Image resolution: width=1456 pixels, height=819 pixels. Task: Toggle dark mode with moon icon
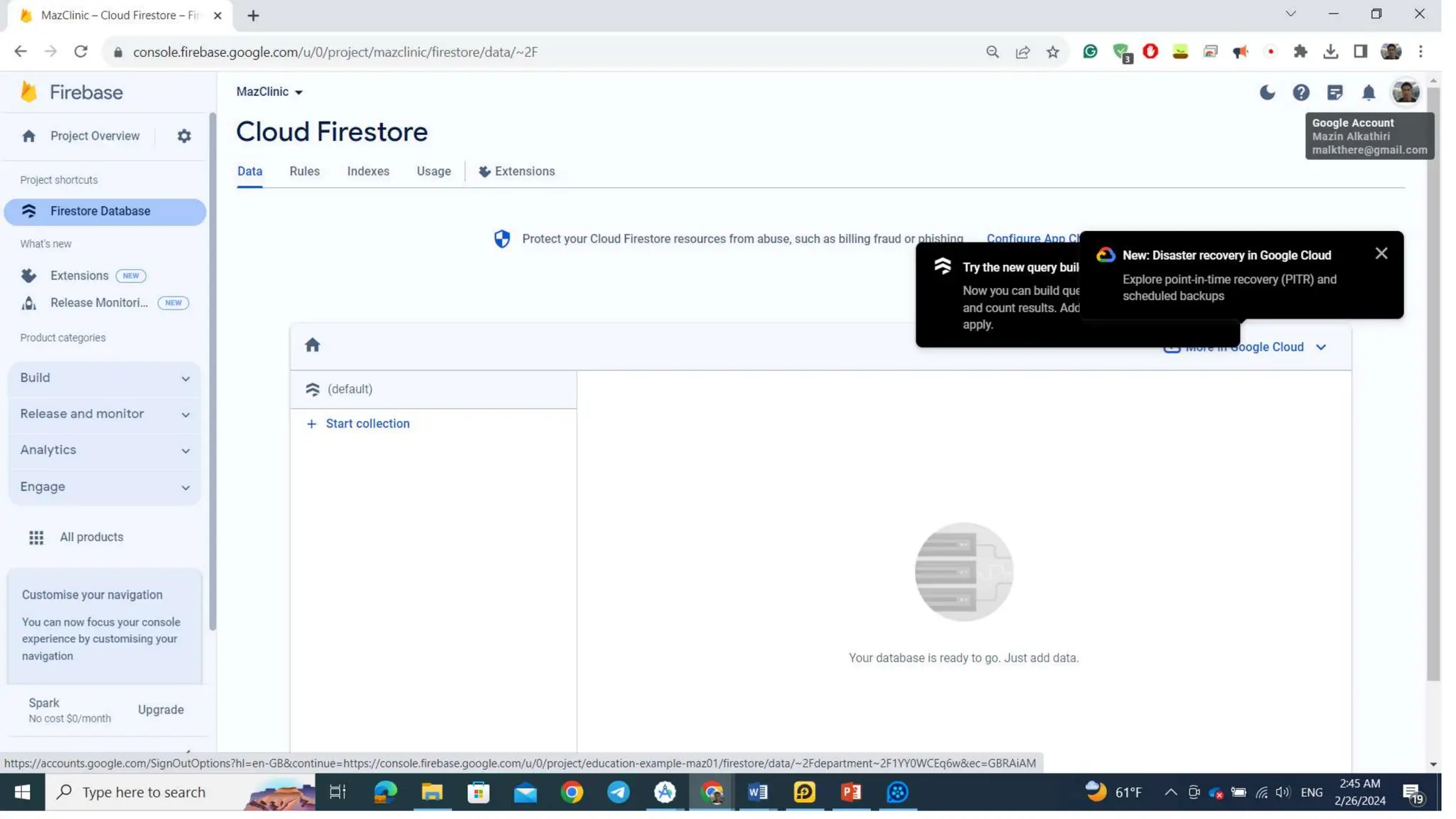pyautogui.click(x=1267, y=92)
